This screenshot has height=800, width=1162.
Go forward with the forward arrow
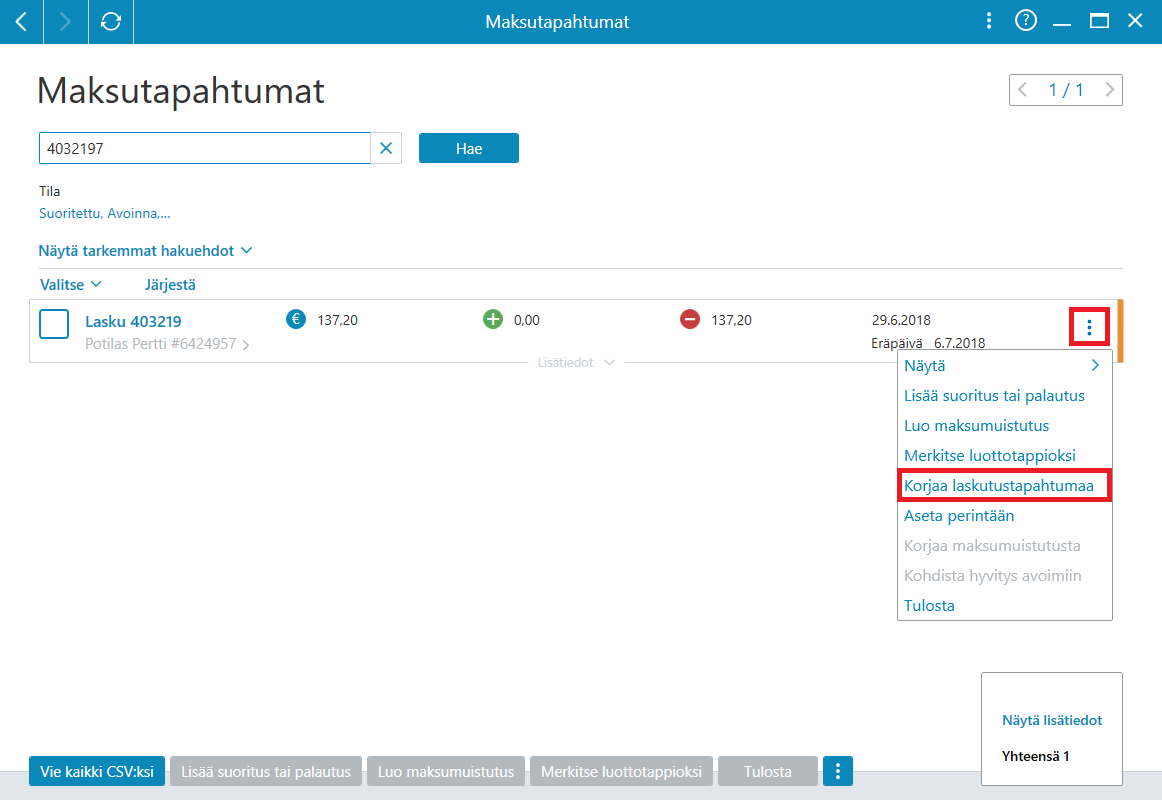[65, 21]
